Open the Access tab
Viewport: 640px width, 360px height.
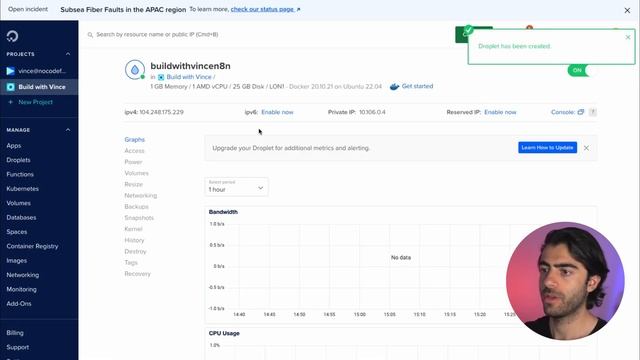[x=134, y=151]
